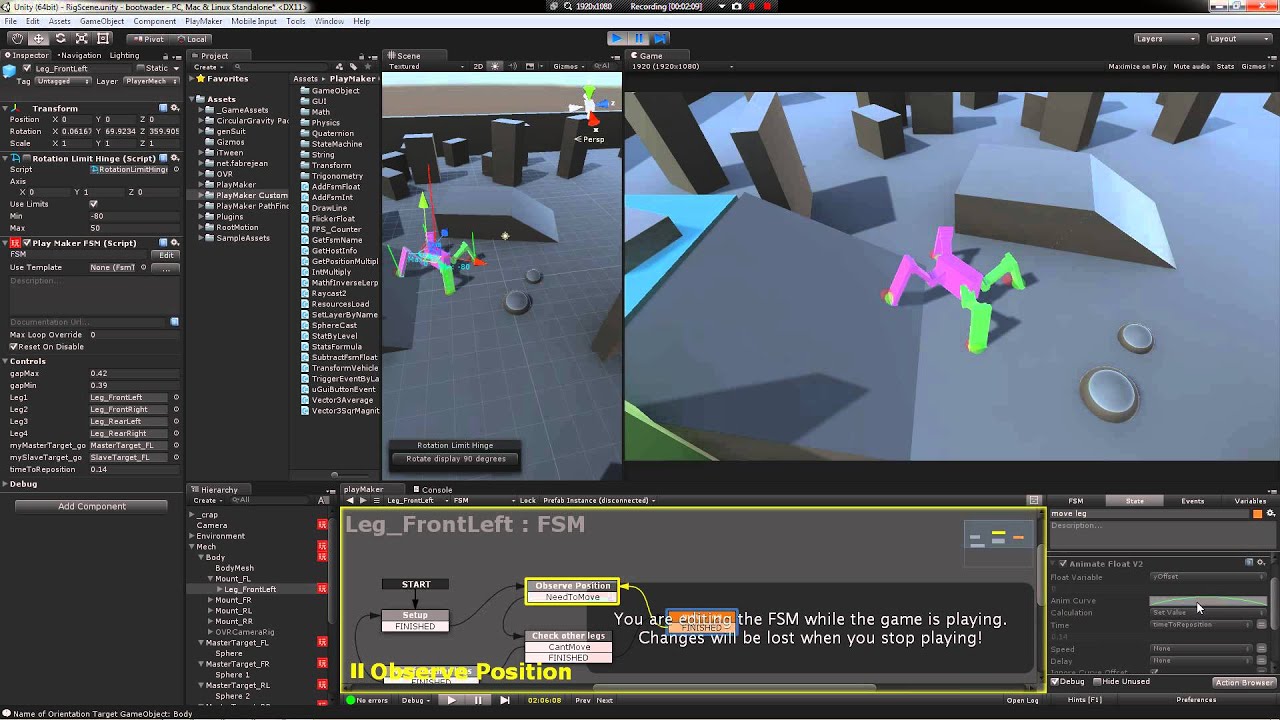Switch to the Console tab

click(436, 490)
